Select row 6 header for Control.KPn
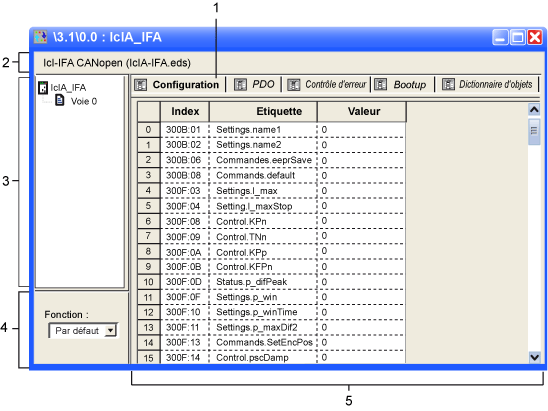The width and height of the screenshot is (548, 411). pyautogui.click(x=149, y=221)
